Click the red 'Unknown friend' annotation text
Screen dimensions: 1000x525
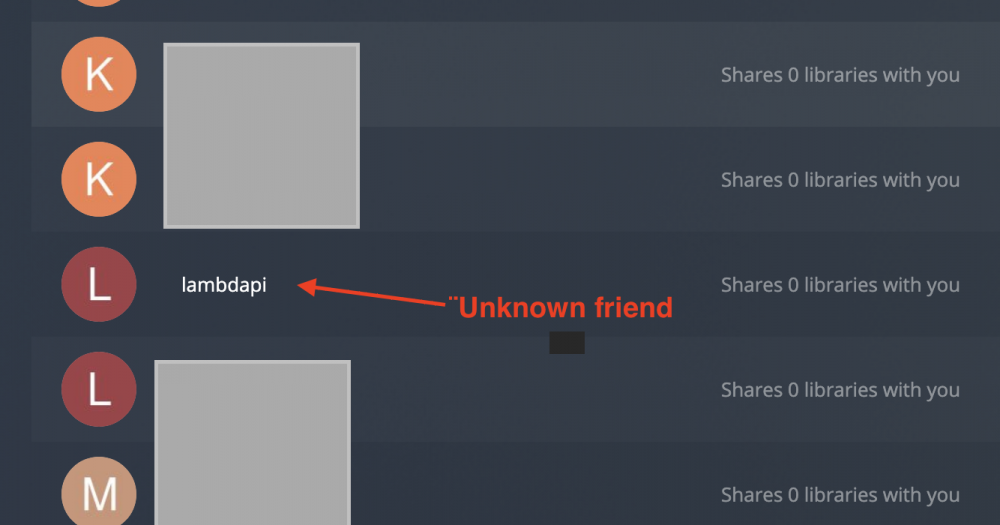tap(561, 307)
